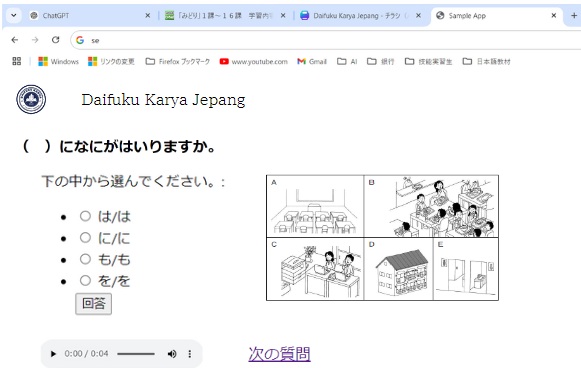Viewport: 581px width, 368px height.
Task: Follow the 次の質問 link
Action: pyautogui.click(x=279, y=354)
